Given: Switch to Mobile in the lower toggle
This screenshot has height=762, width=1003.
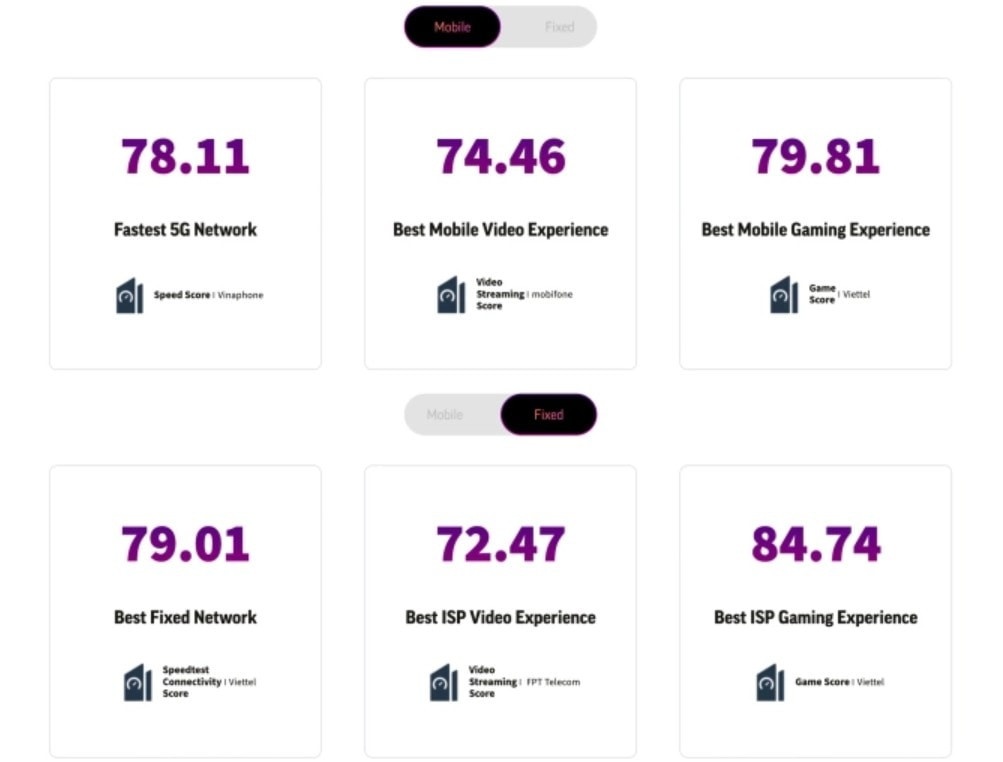Looking at the screenshot, I should pos(445,414).
